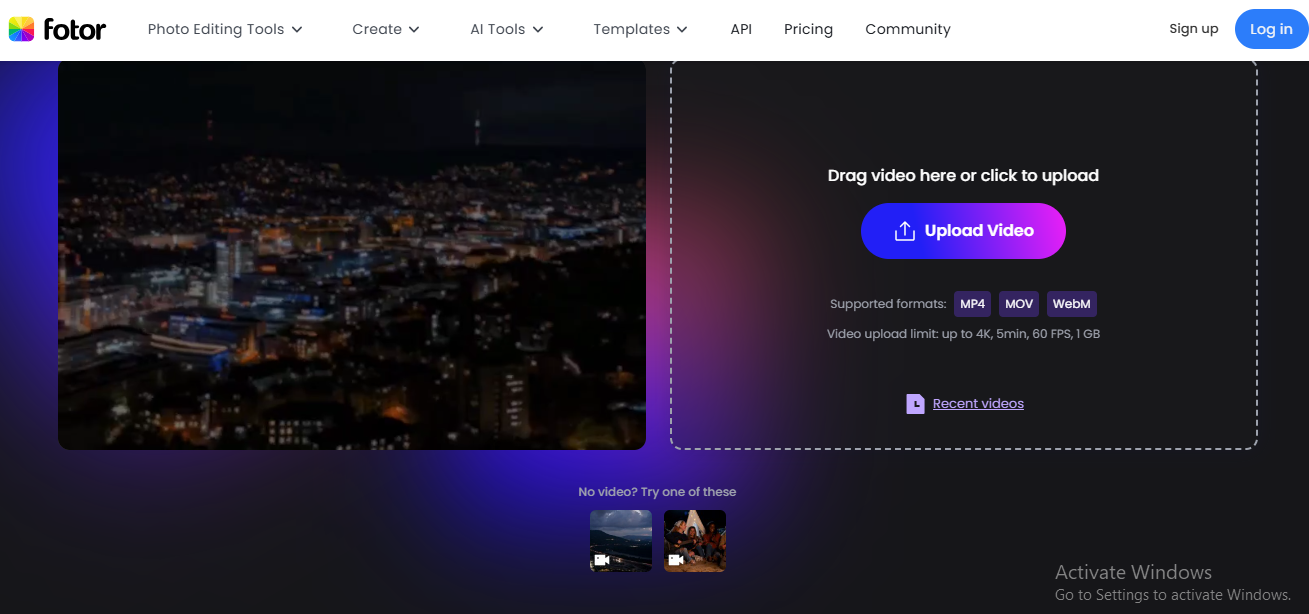
Task: Click the Upload Video button
Action: point(963,231)
